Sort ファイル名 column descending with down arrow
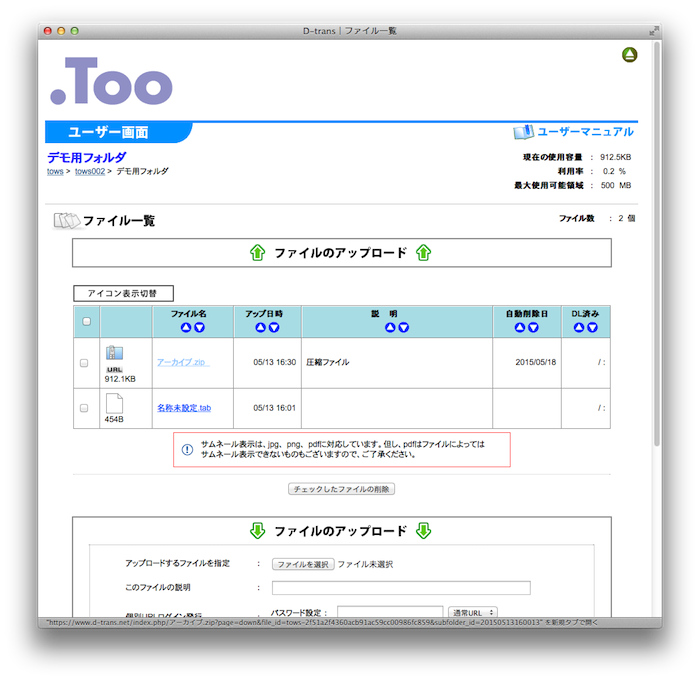Screen dimensions: 700x681 (x=199, y=327)
